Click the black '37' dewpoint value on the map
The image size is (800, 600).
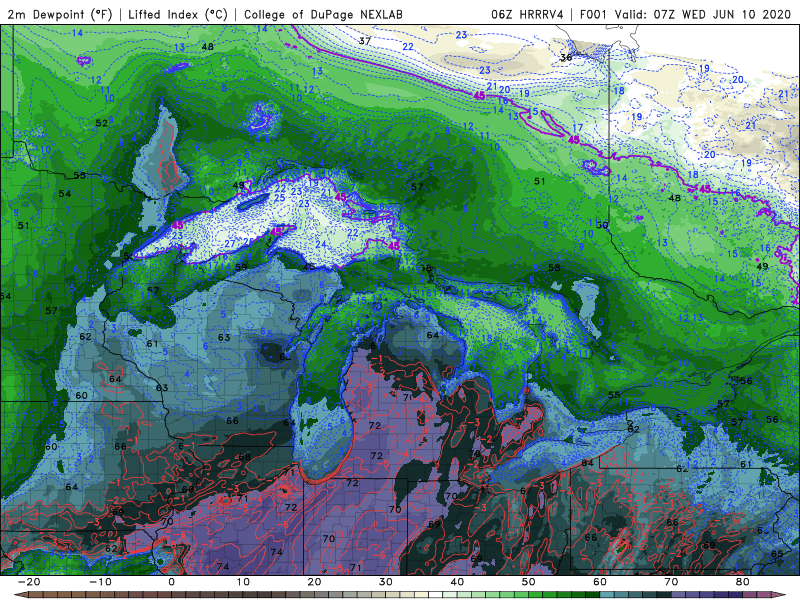point(364,41)
